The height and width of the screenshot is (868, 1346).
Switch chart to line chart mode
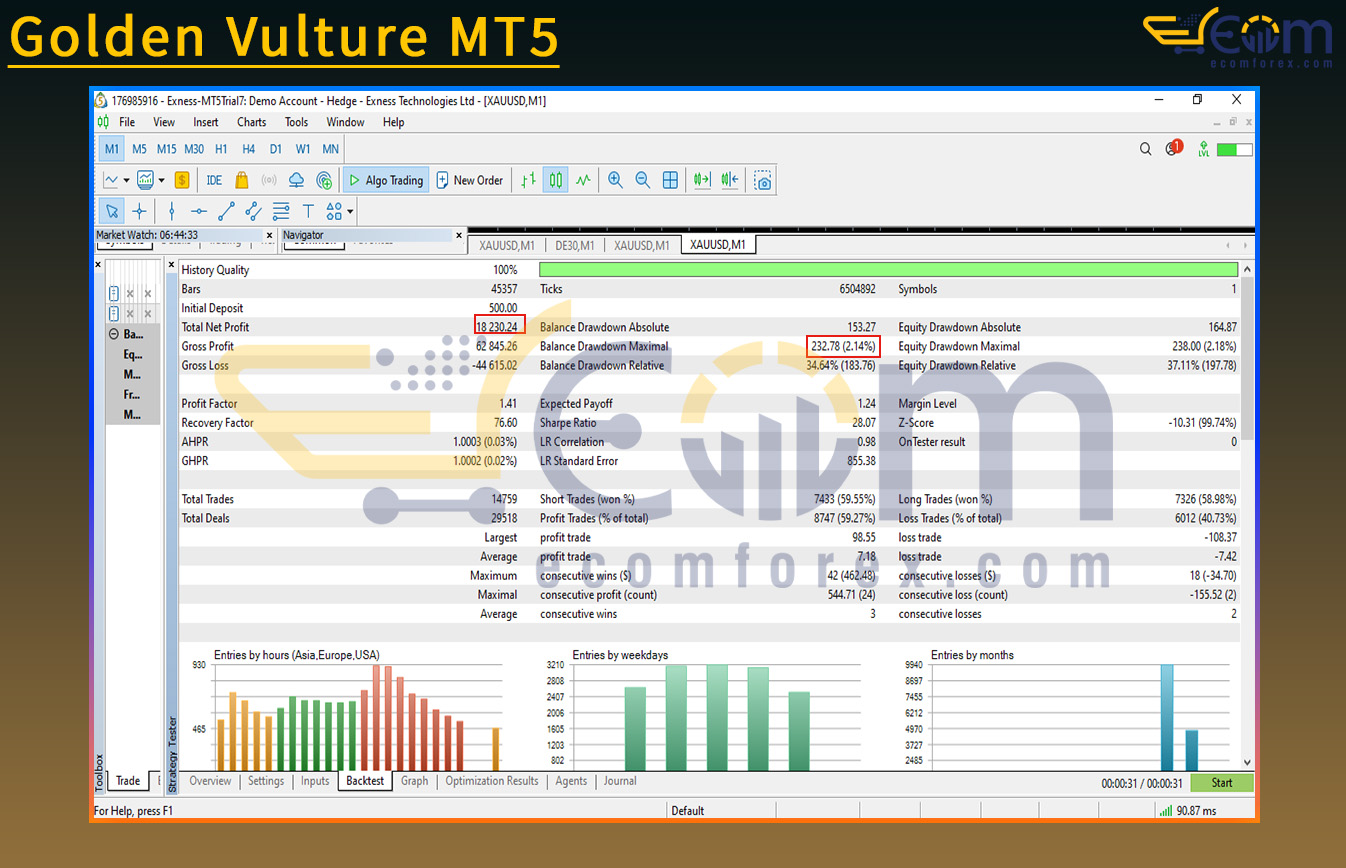[583, 180]
